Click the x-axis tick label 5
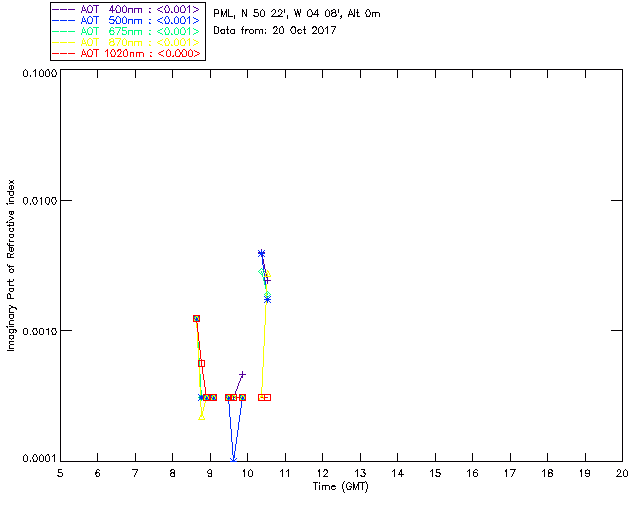The width and height of the screenshot is (640, 512). (60, 473)
